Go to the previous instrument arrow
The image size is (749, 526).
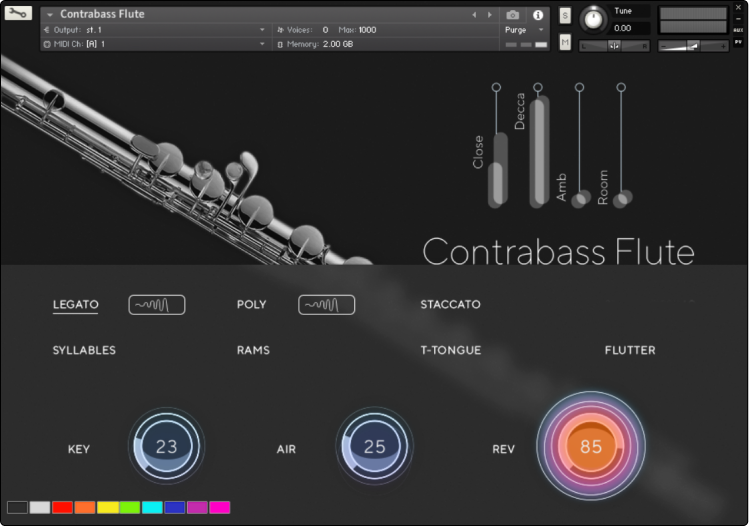click(x=474, y=15)
